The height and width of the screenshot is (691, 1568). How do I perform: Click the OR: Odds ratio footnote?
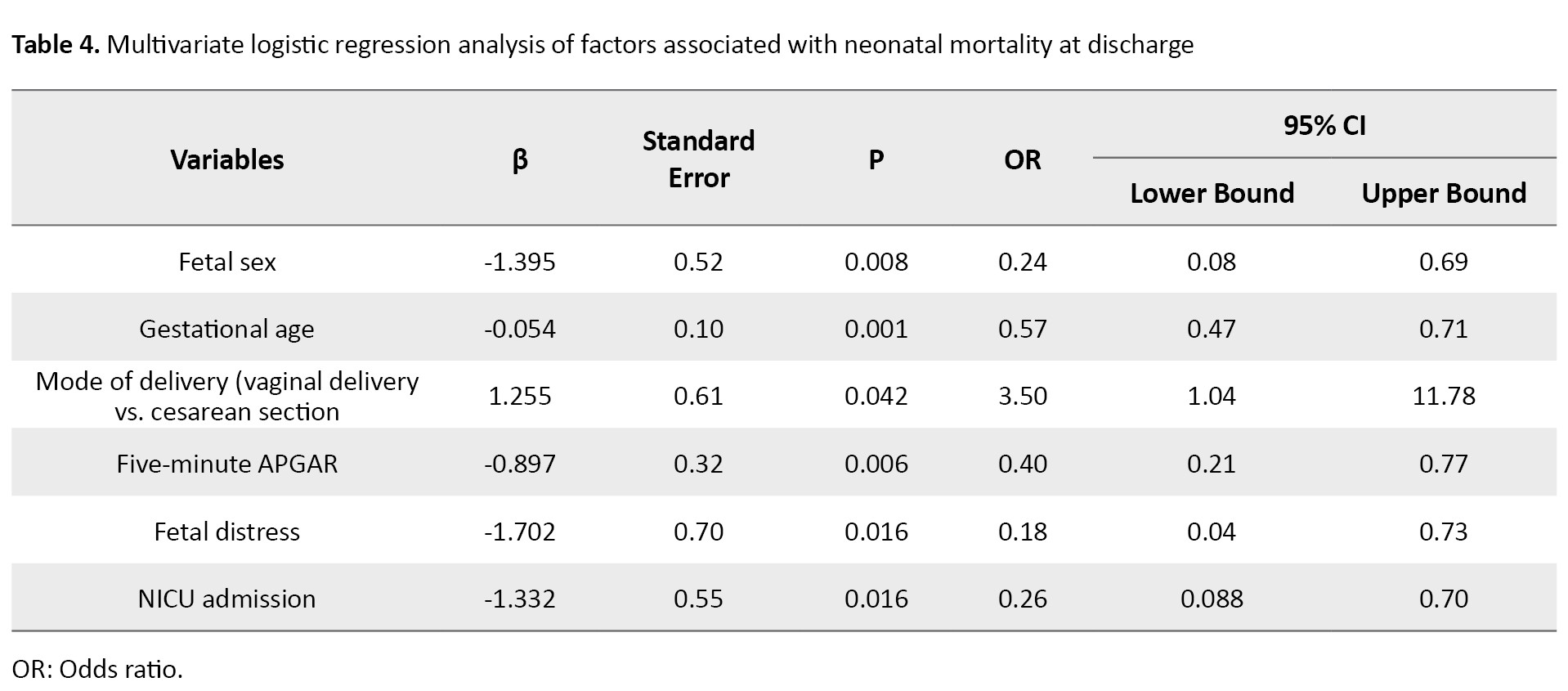pyautogui.click(x=97, y=669)
